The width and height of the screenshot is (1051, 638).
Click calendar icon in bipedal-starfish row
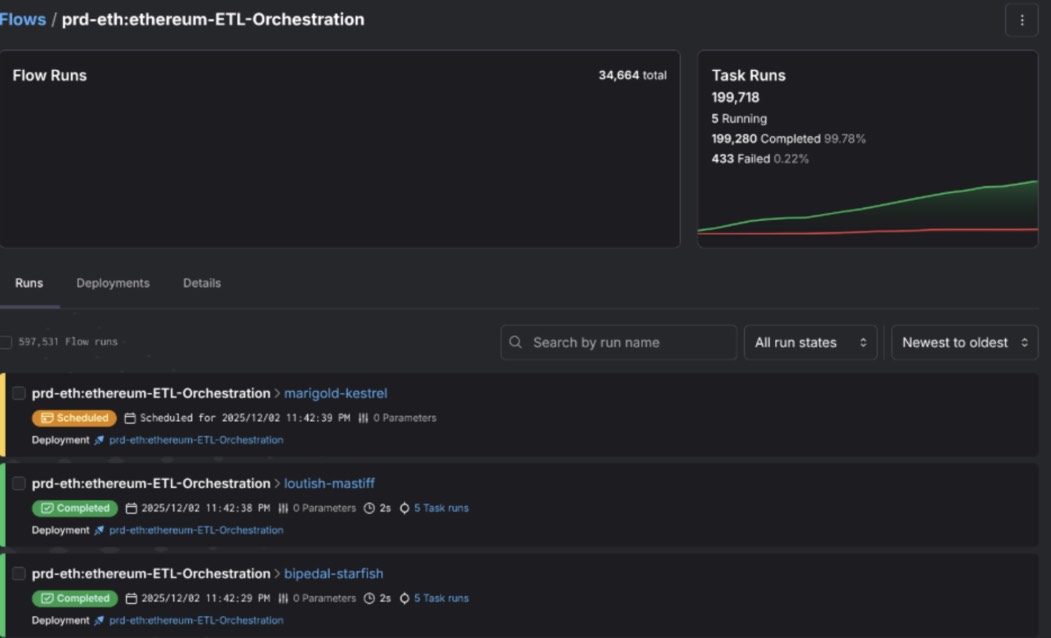131,598
